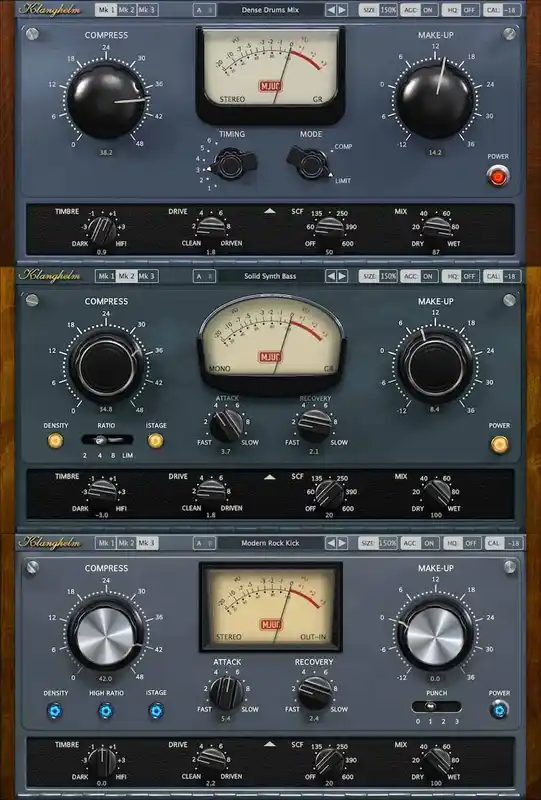Open the Dense Drums Mix preset menu
The image size is (541, 800).
coord(270,10)
